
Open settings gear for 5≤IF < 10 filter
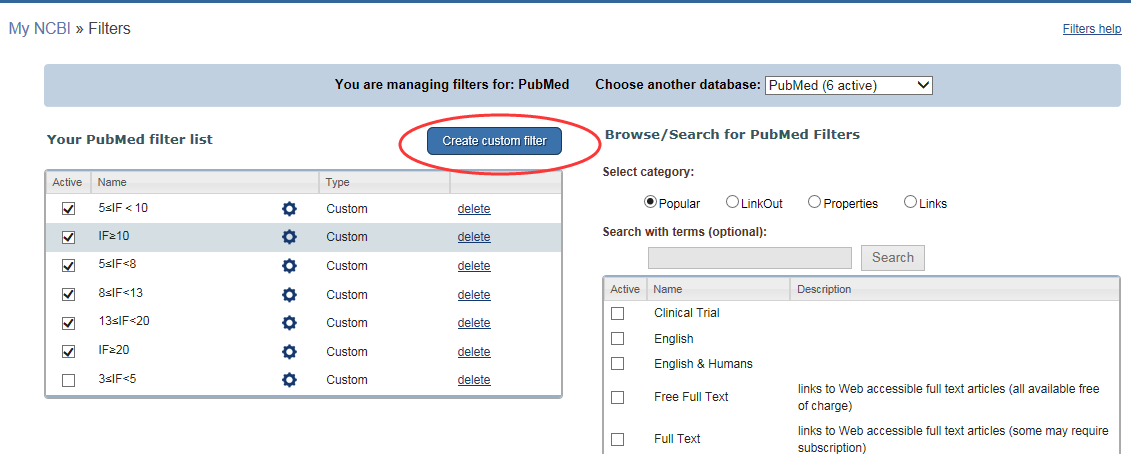coord(289,209)
